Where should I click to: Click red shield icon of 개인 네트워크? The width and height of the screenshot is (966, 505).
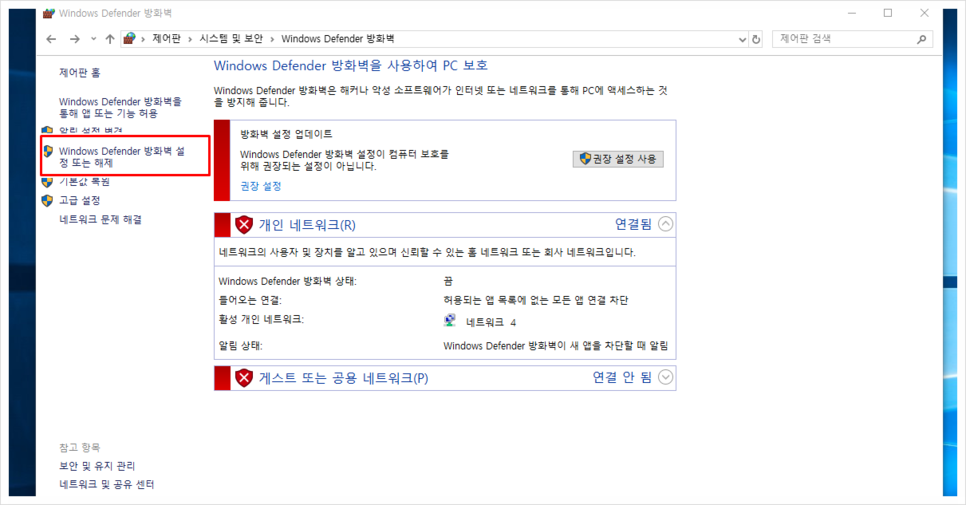click(x=244, y=225)
